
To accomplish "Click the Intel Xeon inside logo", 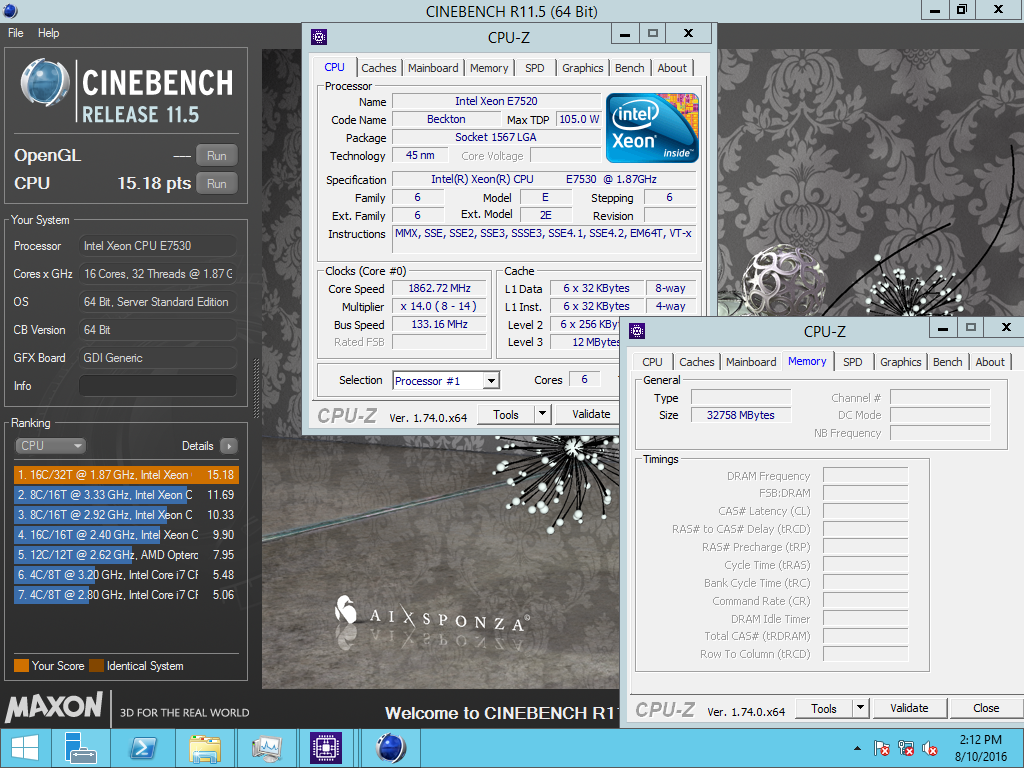I will (x=652, y=128).
